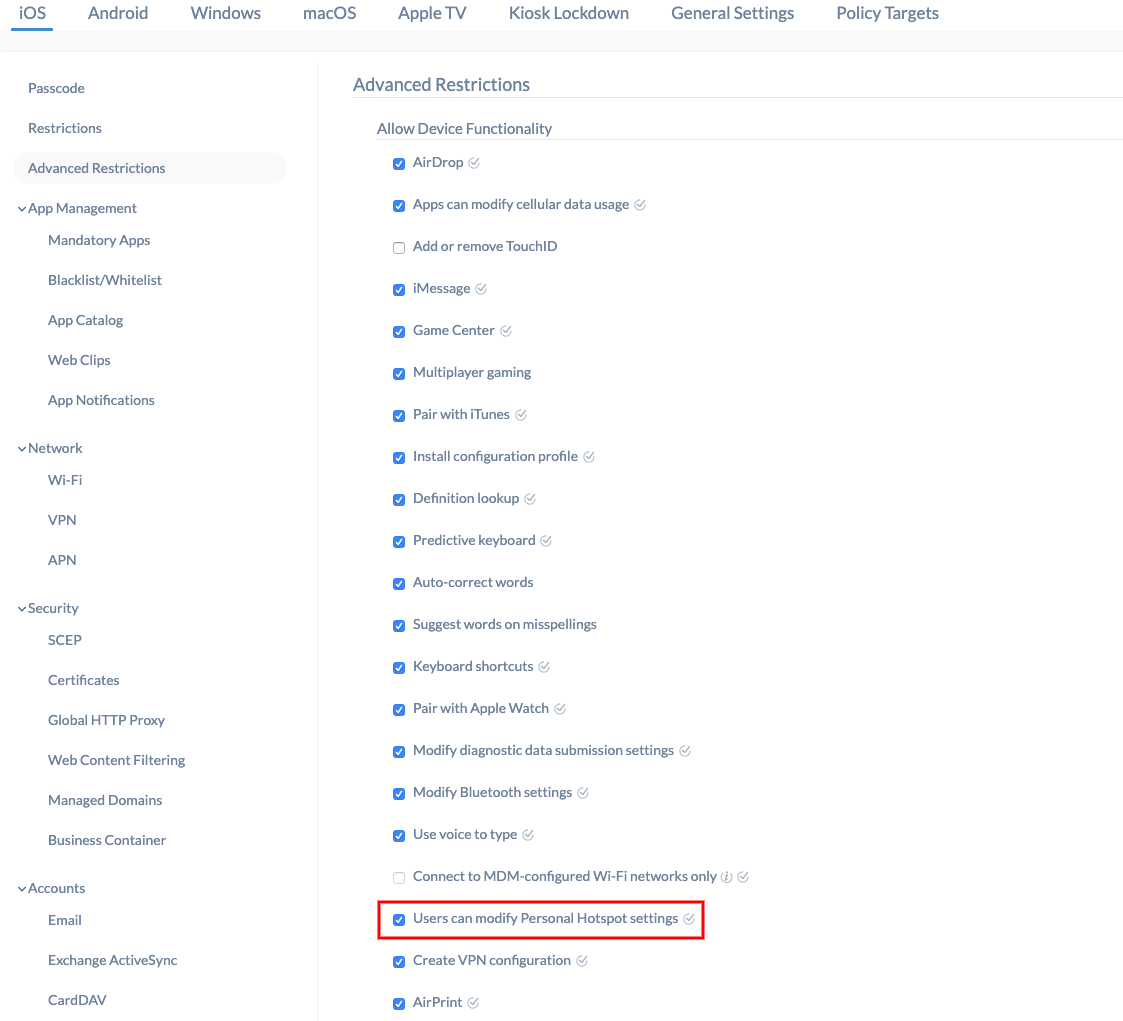This screenshot has width=1123, height=1021.
Task: Switch to the Android tab
Action: (117, 13)
